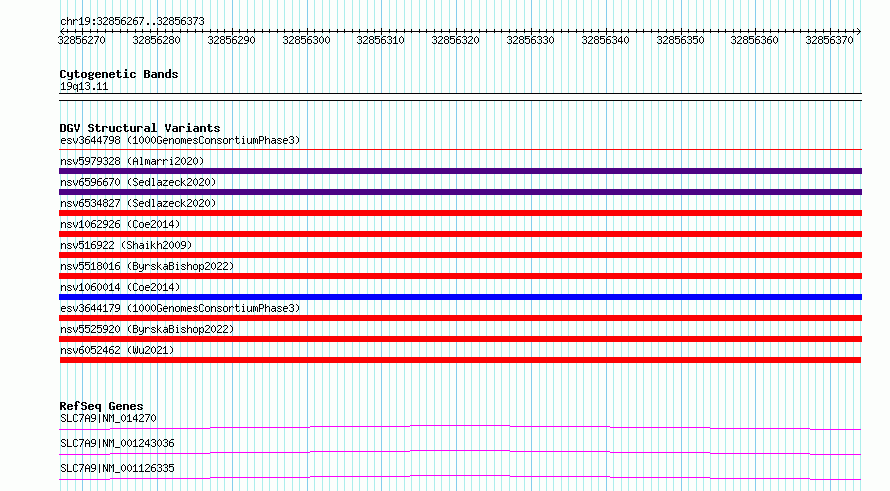Select ruler position 32856360
The image size is (890, 491).
click(x=754, y=40)
